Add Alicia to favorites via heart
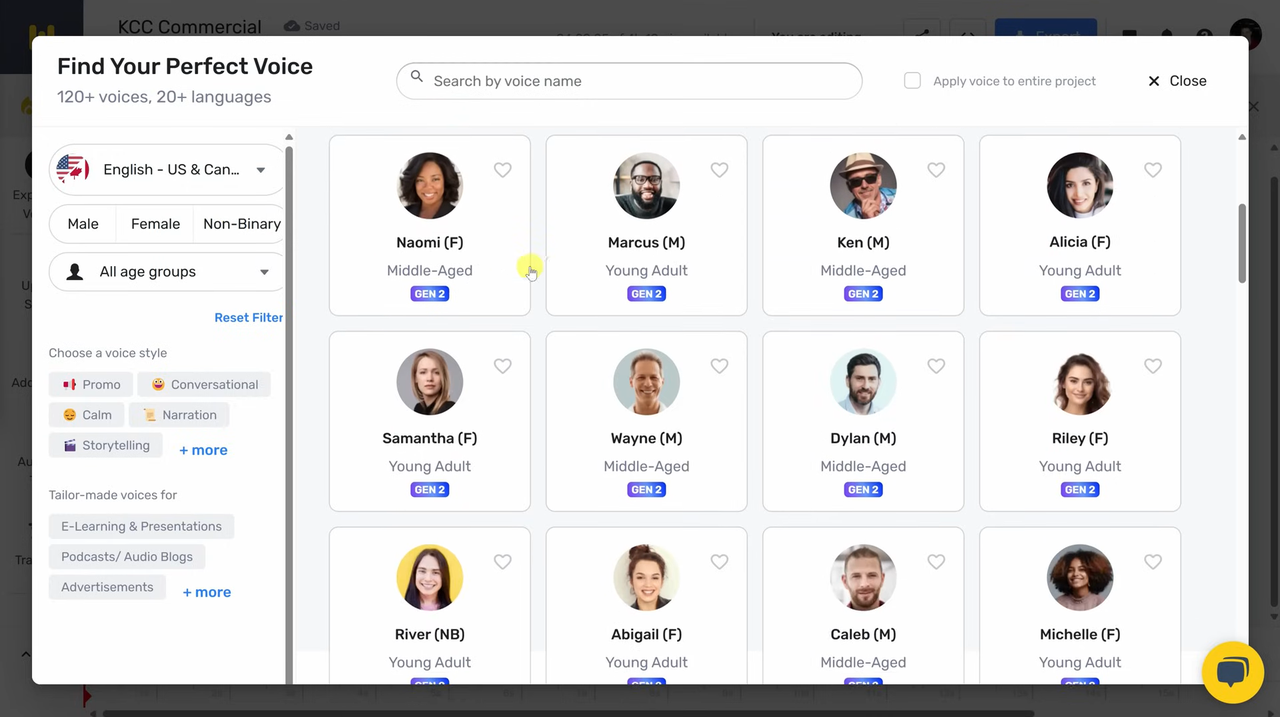This screenshot has width=1280, height=717. (1153, 170)
